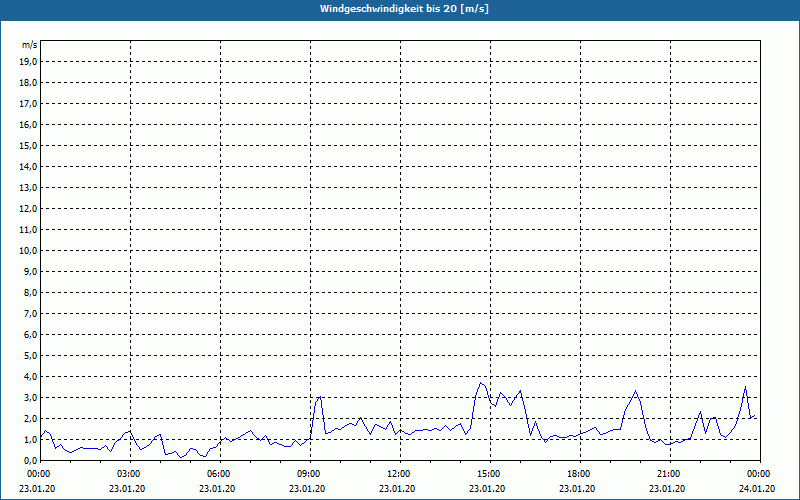The width and height of the screenshot is (800, 500).
Task: Click the '12,0' y-axis tick label
Action: tap(28, 209)
